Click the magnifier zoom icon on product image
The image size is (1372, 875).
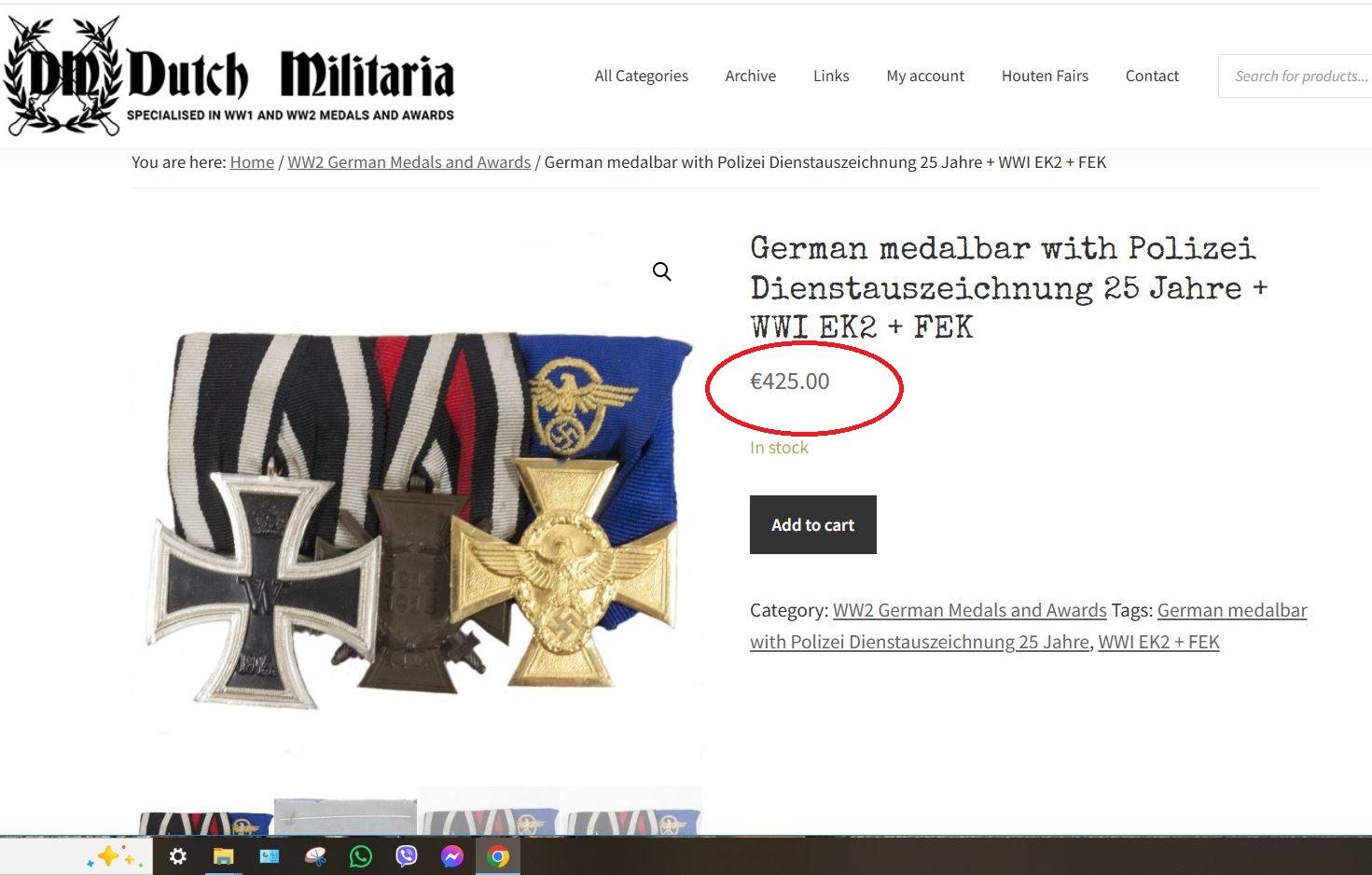point(661,271)
